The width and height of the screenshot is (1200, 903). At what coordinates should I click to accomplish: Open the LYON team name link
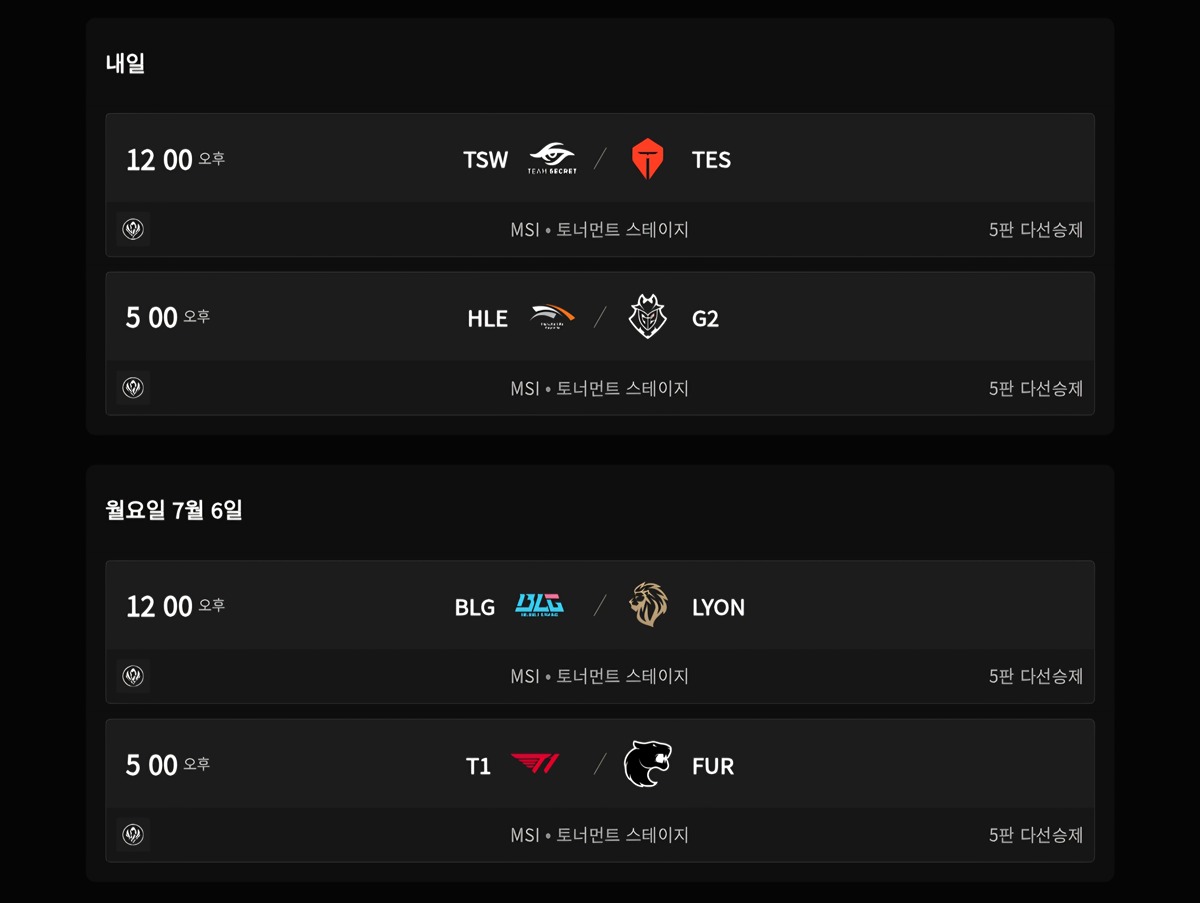click(x=718, y=607)
